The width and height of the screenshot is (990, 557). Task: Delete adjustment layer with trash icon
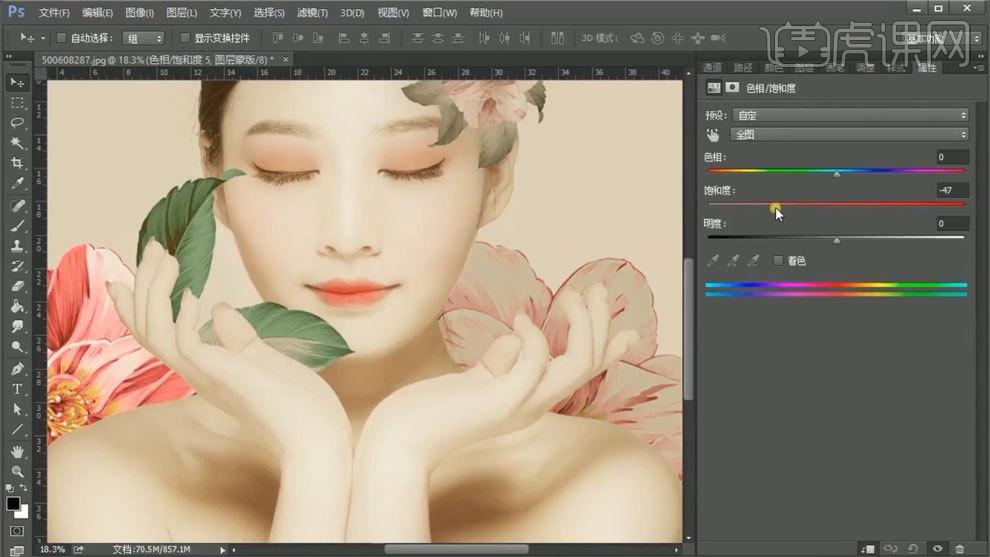(960, 548)
